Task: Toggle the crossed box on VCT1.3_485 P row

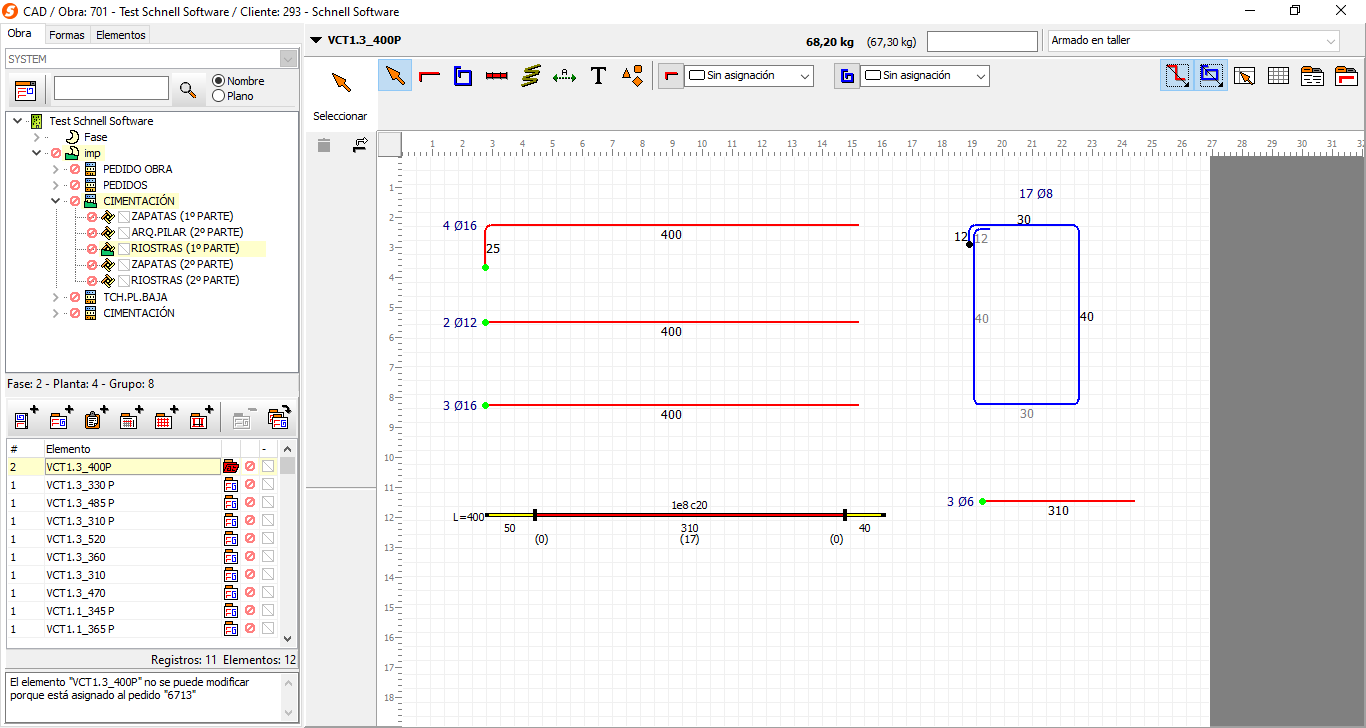Action: pos(268,503)
